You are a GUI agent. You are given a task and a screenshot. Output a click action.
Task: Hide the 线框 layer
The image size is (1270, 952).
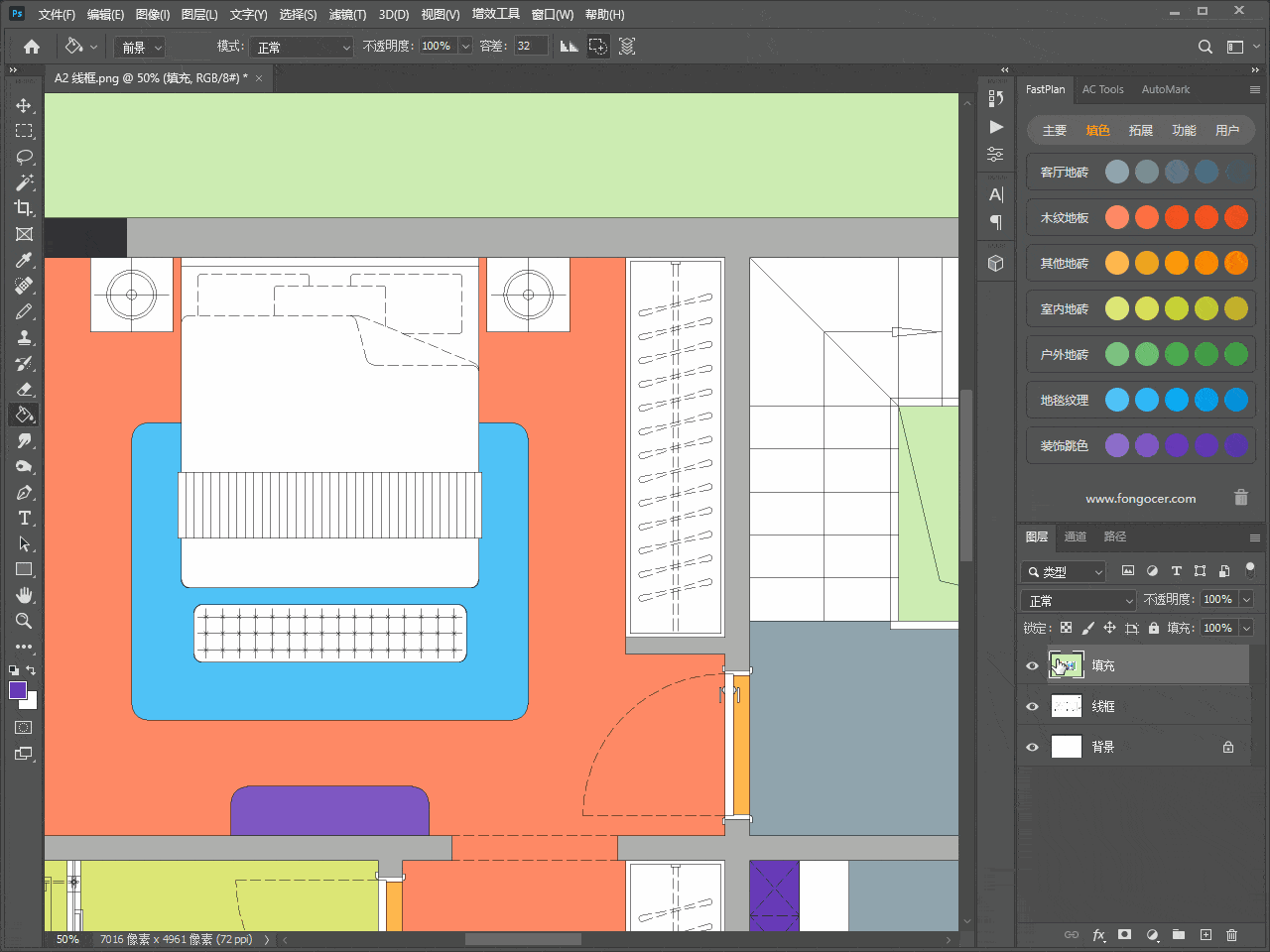[1032, 706]
